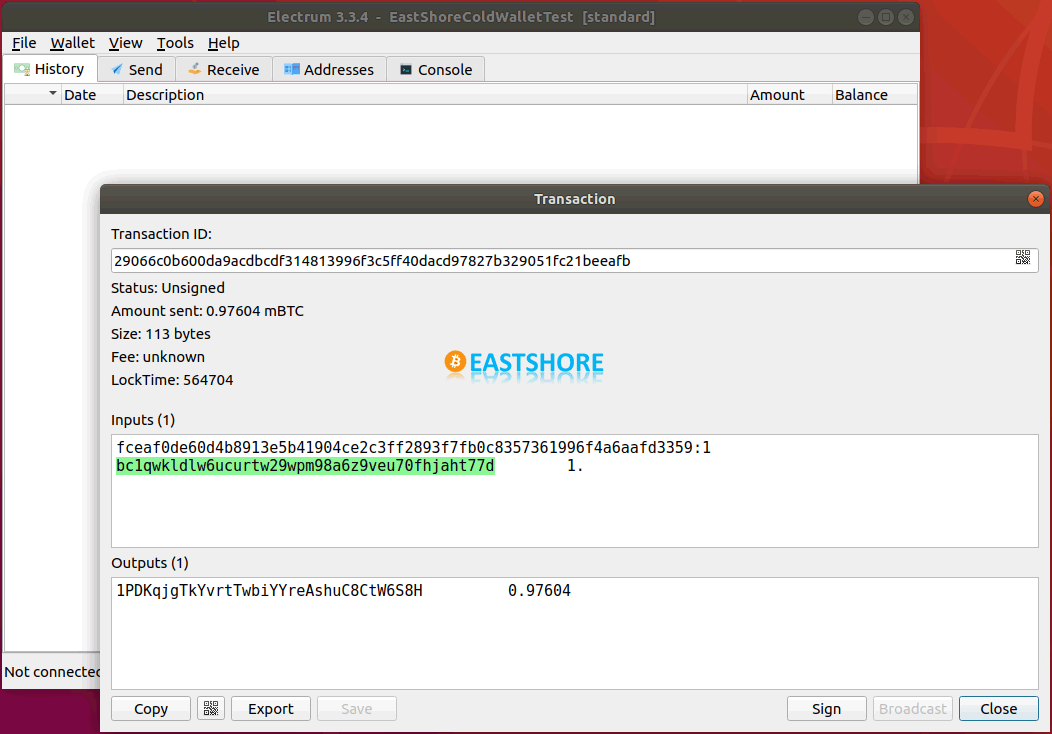
Task: Click the QR code button next to Copy
Action: tap(211, 709)
